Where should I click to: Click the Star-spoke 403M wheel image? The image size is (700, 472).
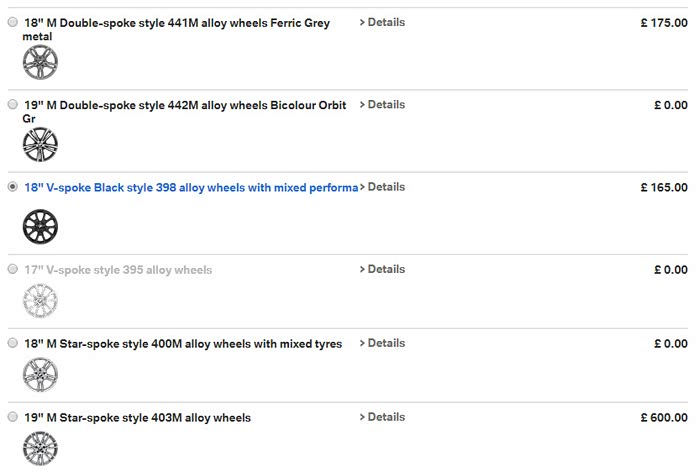coord(40,446)
